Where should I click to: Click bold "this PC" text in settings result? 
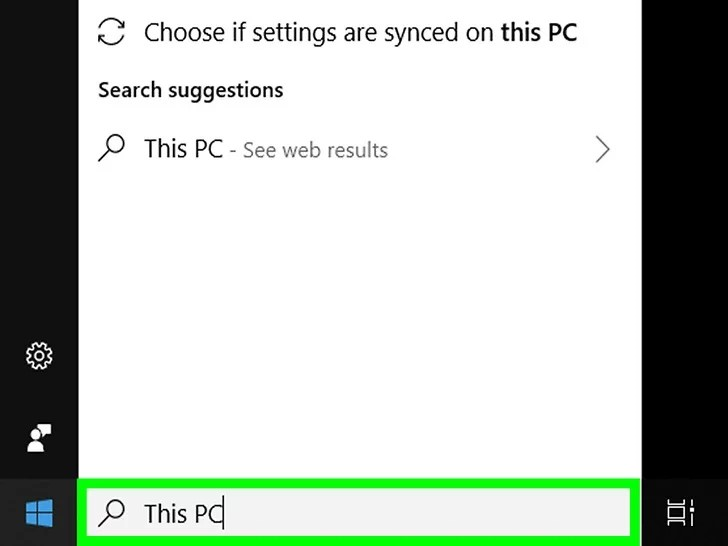tap(539, 32)
